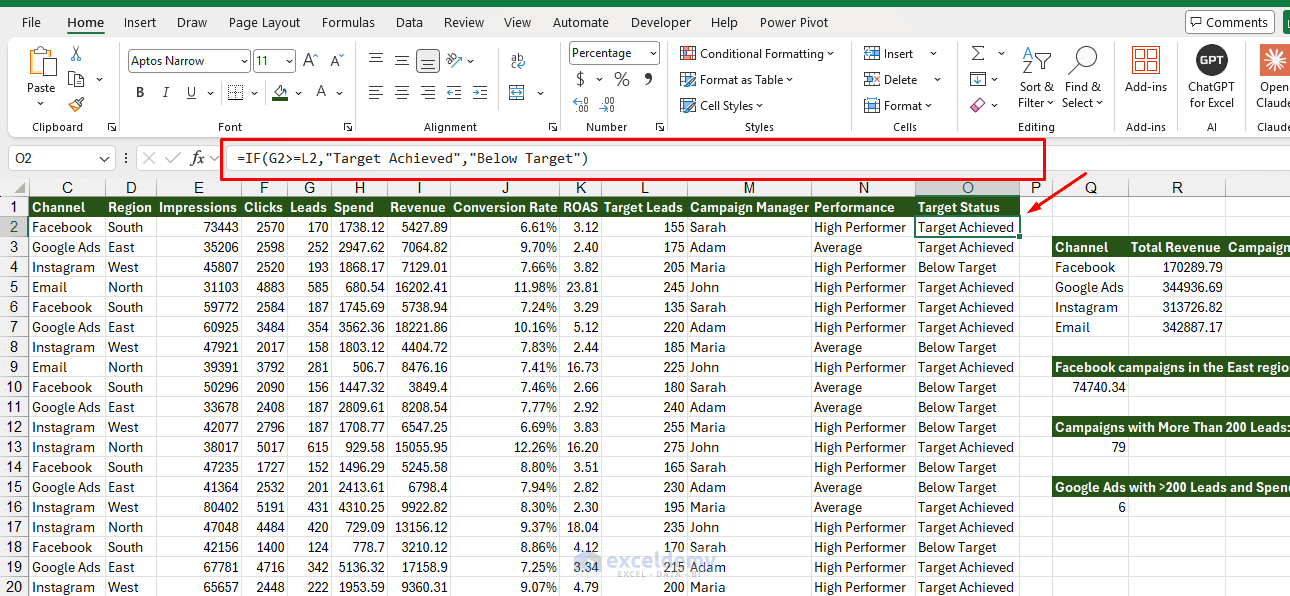Expand the Paste options arrow
Screen dimensions: 1290x596
coord(41,103)
